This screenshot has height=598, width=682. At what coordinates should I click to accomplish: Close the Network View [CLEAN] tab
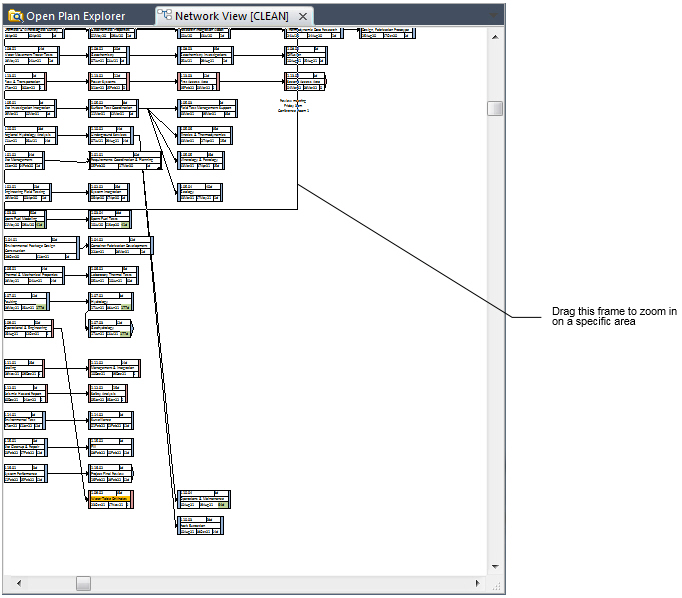point(303,16)
